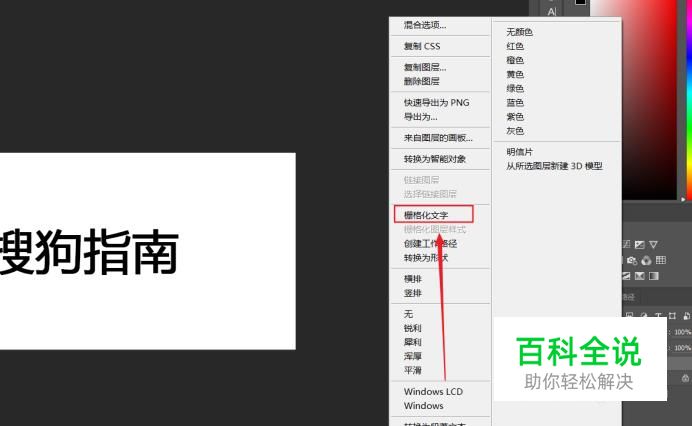Set text orientation to 竖排
Image resolution: width=692 pixels, height=426 pixels.
(413, 293)
